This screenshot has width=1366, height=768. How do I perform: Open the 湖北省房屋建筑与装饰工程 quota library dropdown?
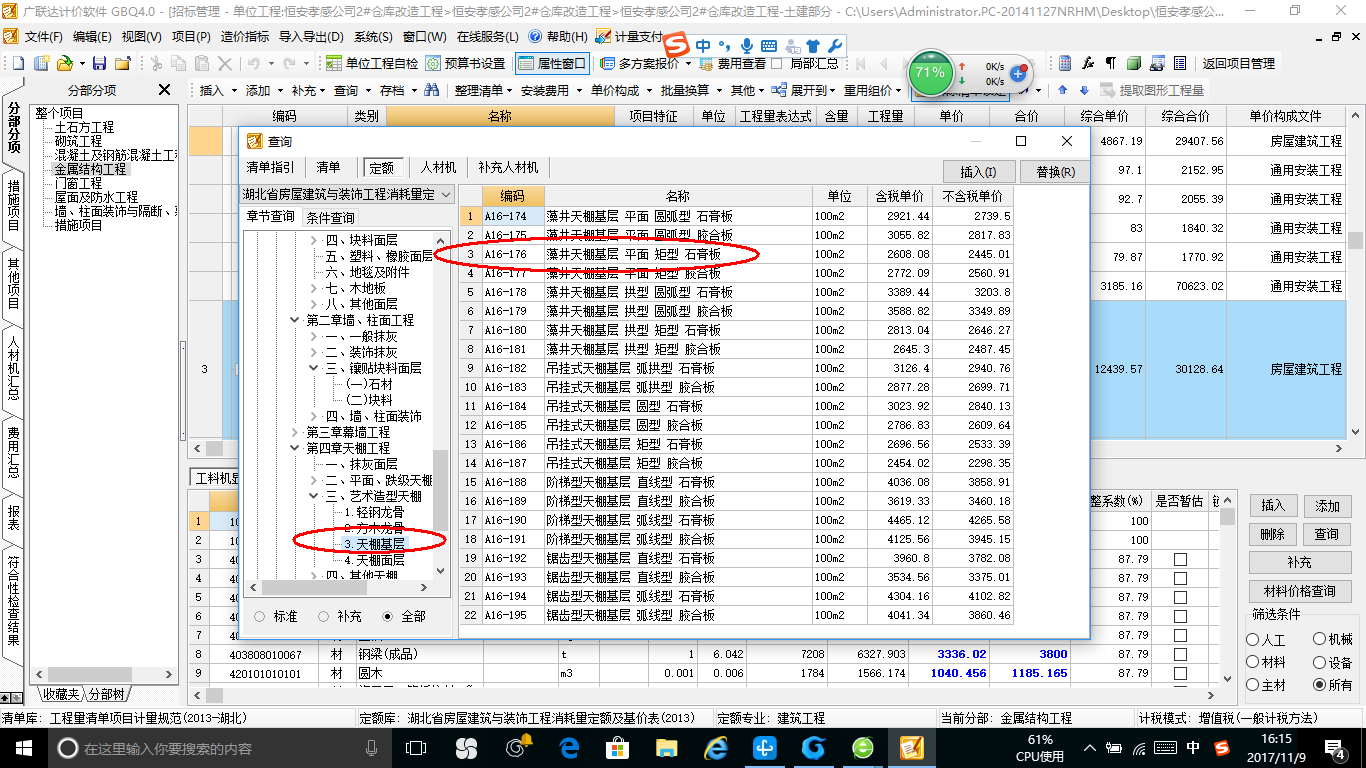[x=446, y=195]
